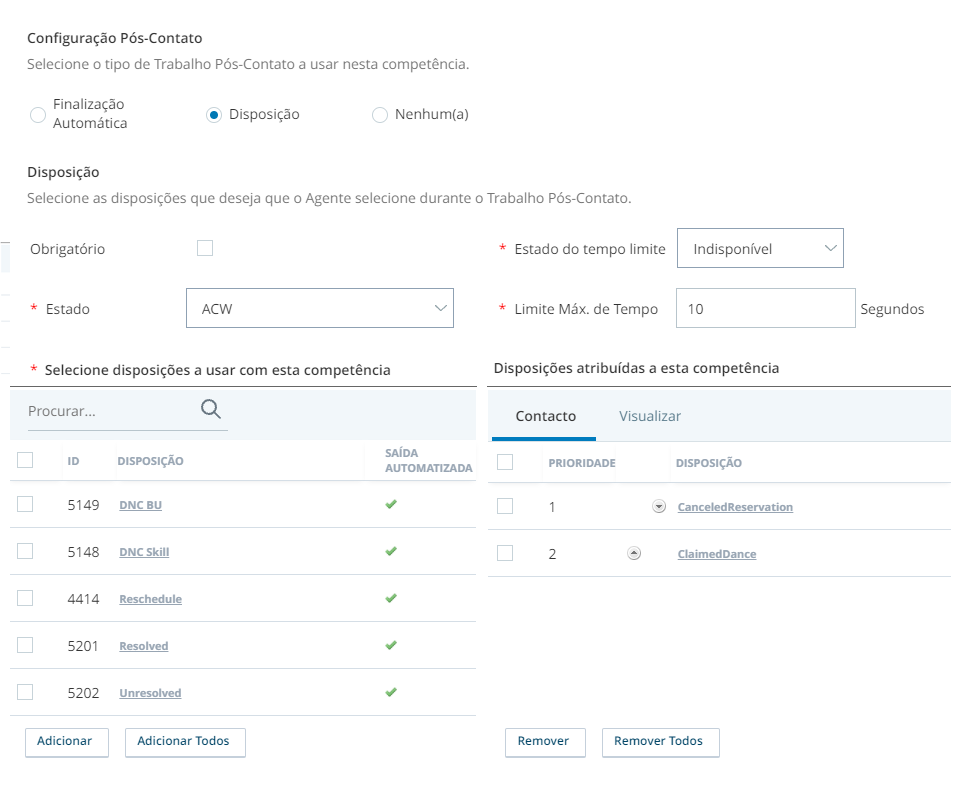Select the Nenhum(a) radio option
The height and width of the screenshot is (792, 963).
coord(380,114)
